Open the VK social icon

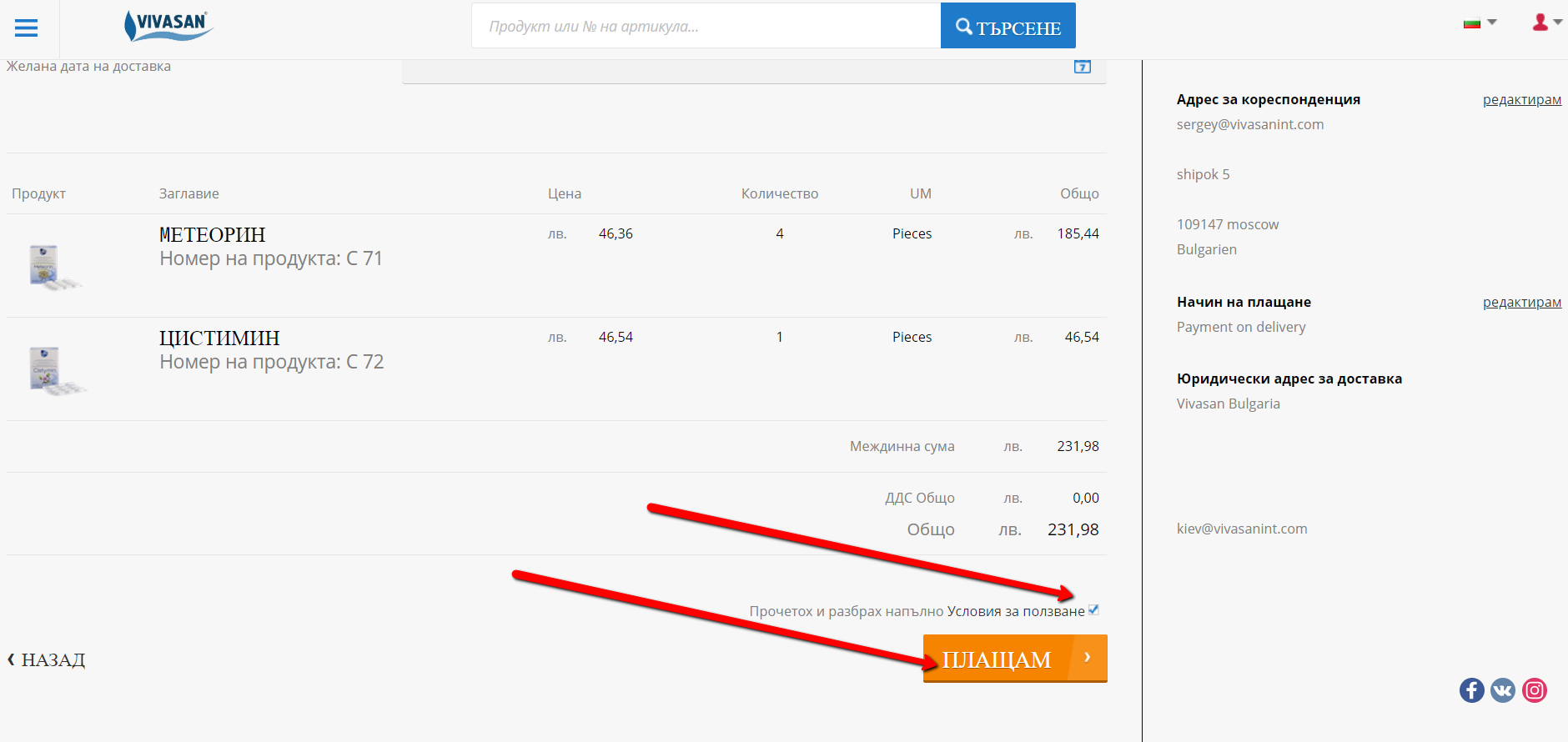coord(1503,690)
